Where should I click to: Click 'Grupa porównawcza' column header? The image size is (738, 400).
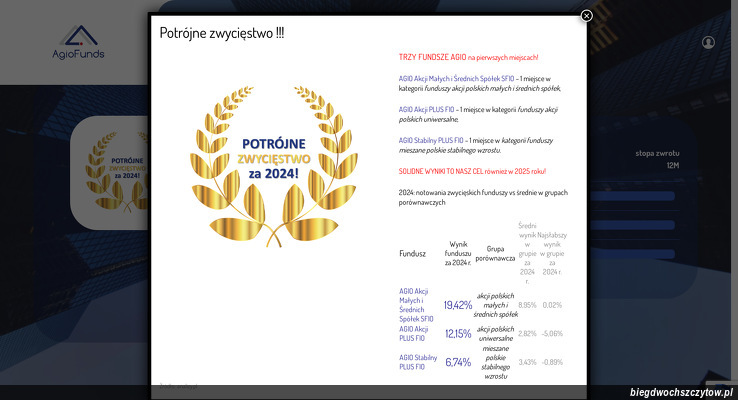coord(495,254)
